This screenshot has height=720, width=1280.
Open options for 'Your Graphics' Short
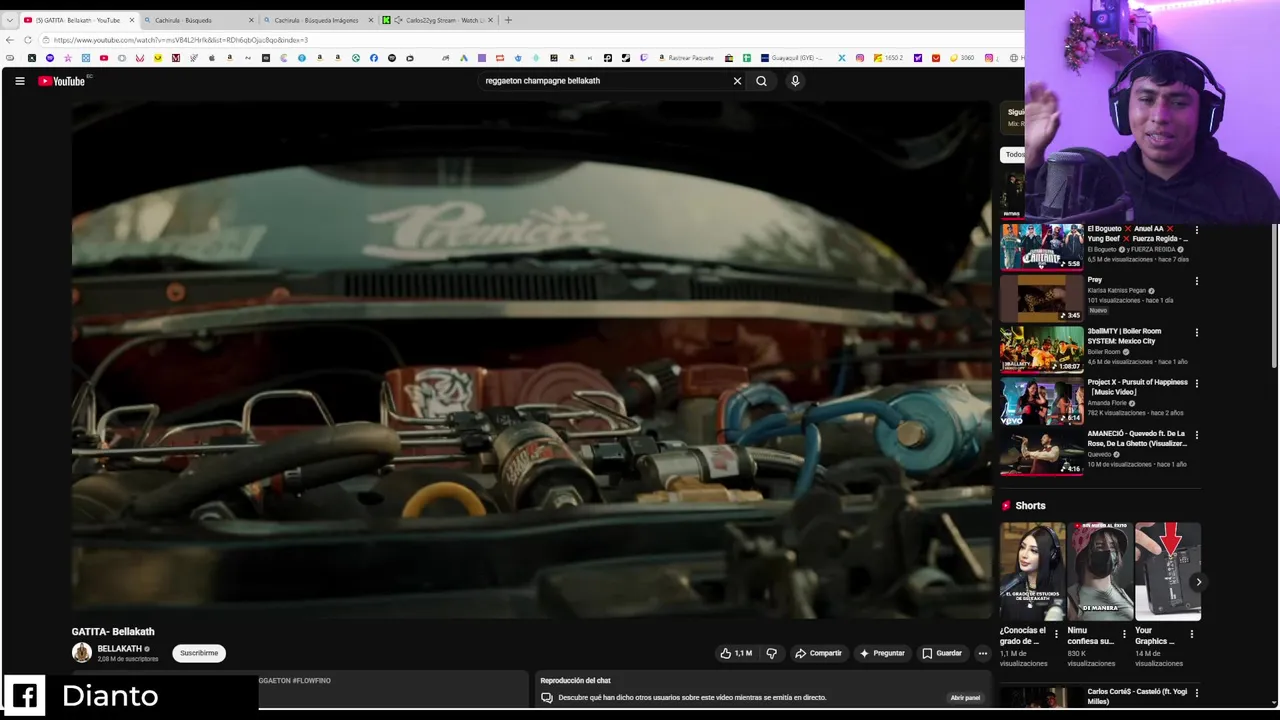click(x=1191, y=634)
